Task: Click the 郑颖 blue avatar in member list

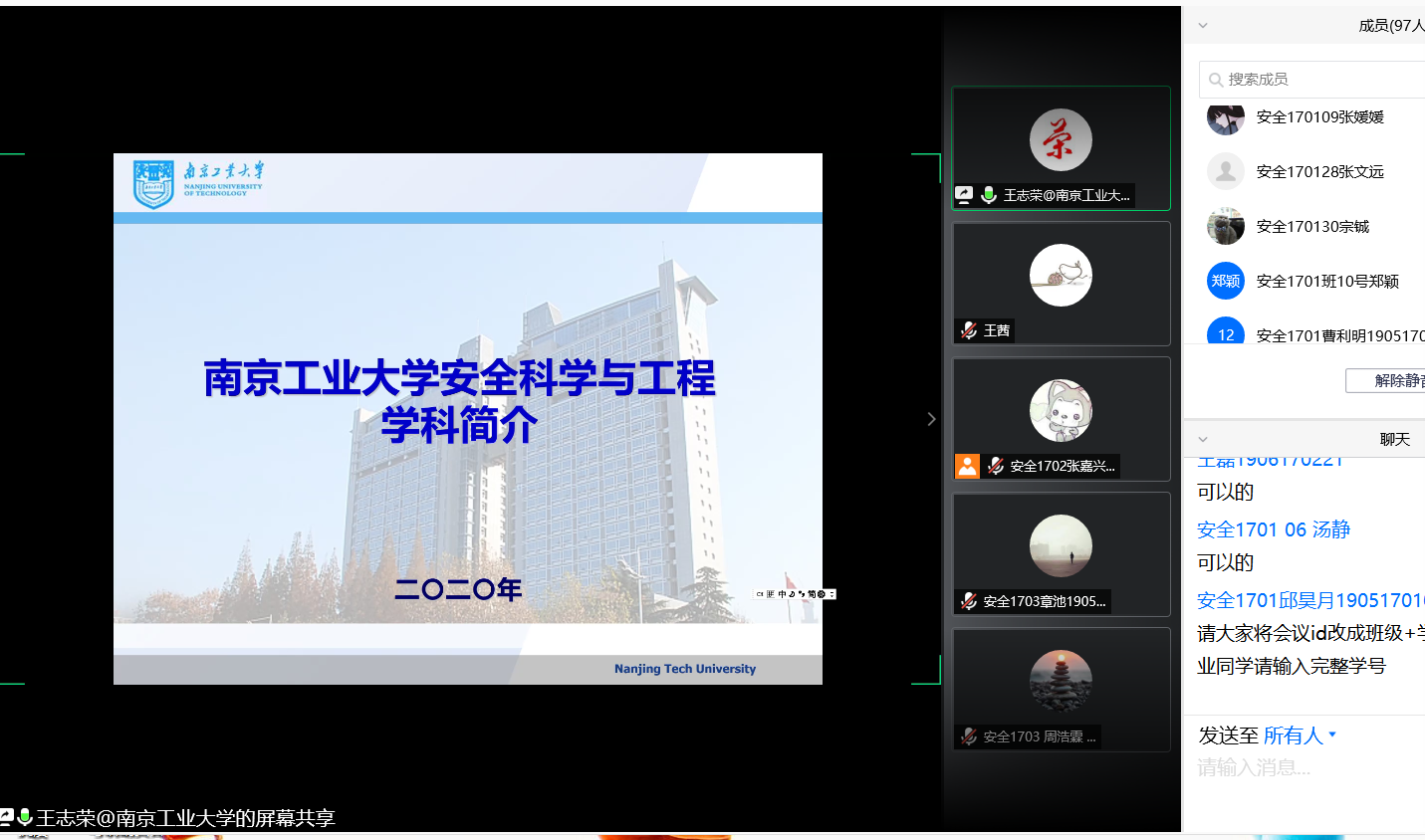Action: (x=1226, y=281)
